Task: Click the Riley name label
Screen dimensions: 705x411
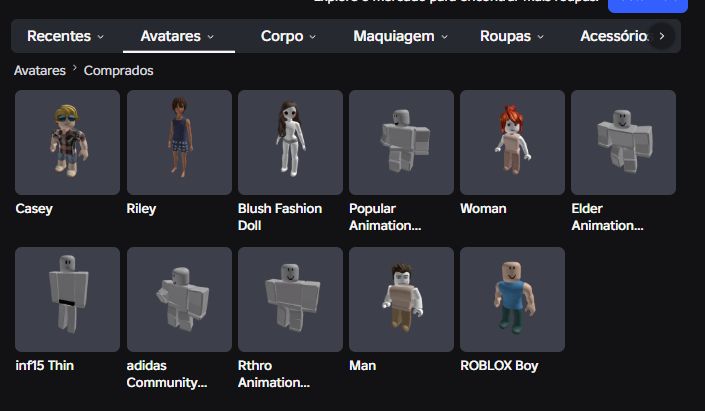Action: point(141,209)
